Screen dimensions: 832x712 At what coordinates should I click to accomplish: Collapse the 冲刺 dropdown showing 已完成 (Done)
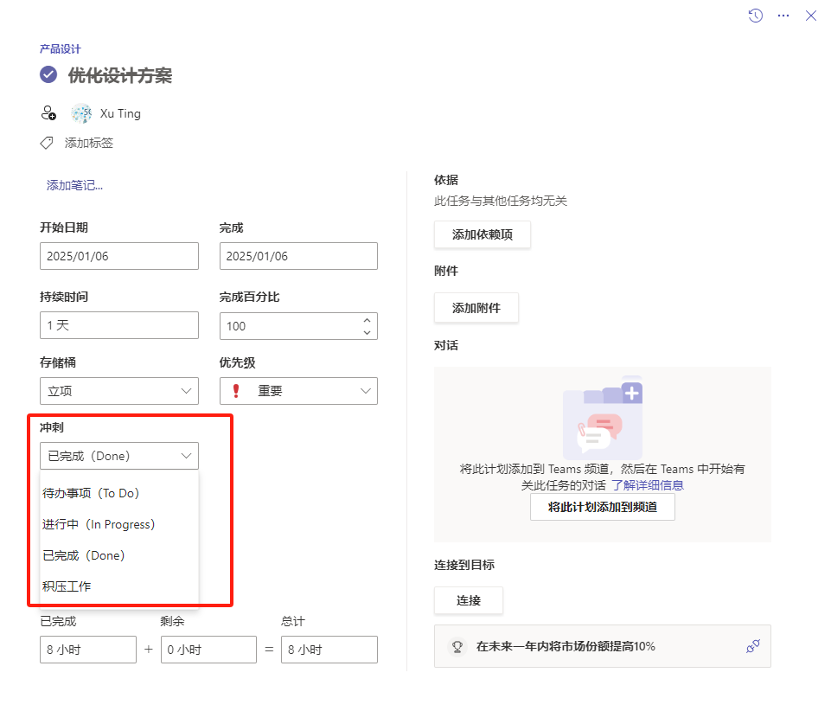[x=119, y=456]
